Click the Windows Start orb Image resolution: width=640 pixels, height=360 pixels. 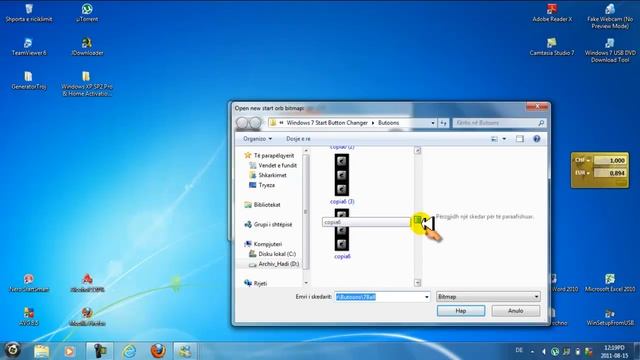[13, 350]
